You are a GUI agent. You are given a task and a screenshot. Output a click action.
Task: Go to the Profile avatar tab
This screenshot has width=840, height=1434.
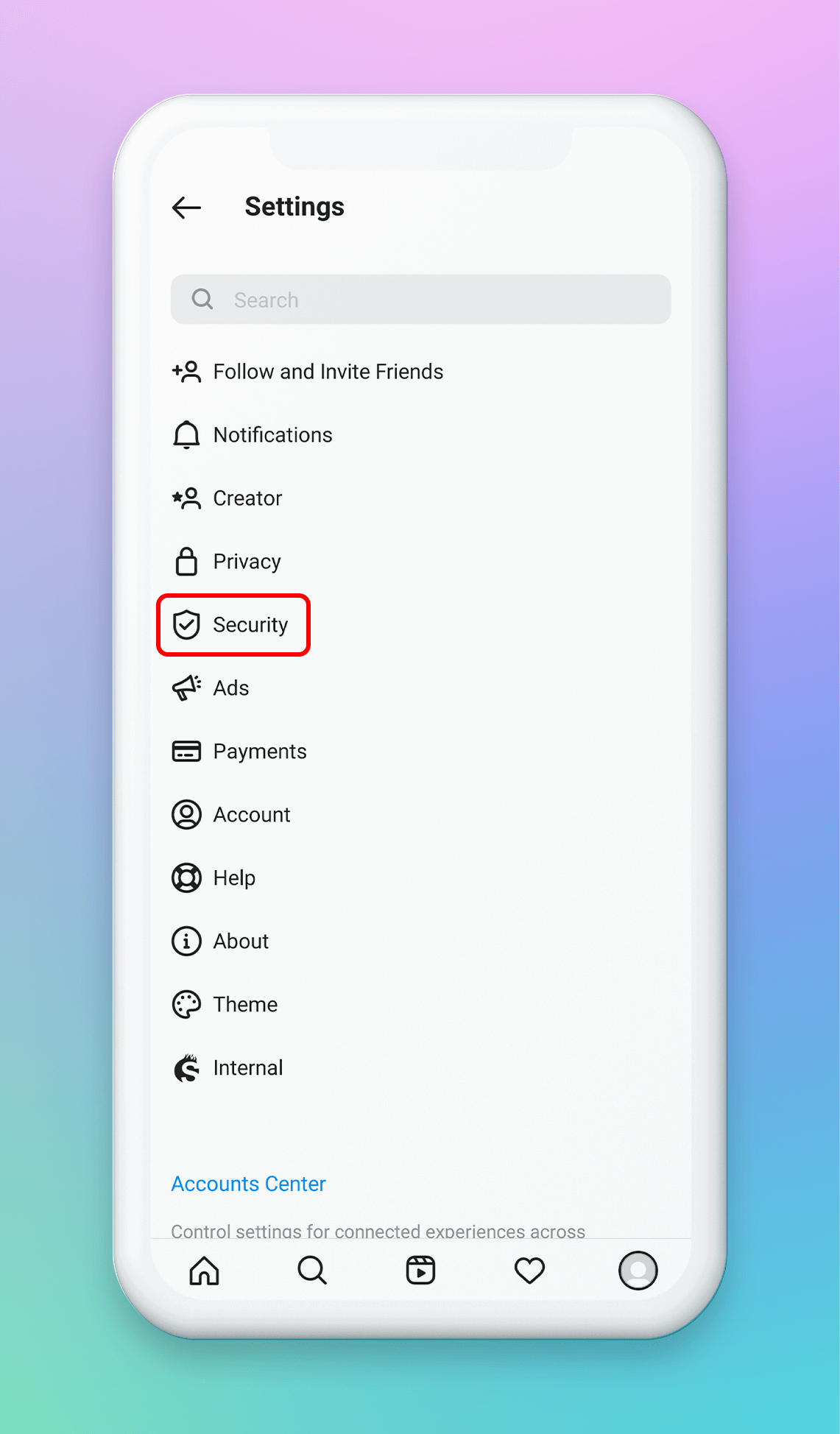638,1271
